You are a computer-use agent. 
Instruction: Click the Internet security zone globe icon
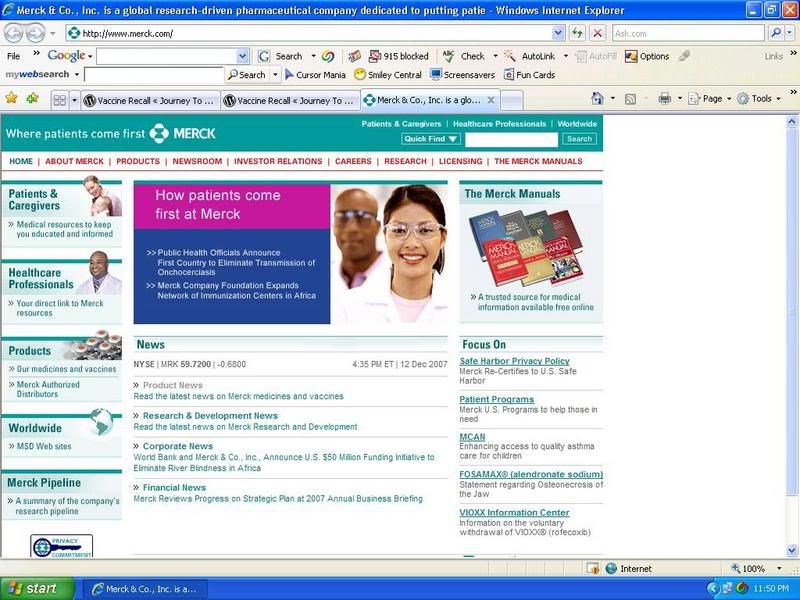pyautogui.click(x=611, y=568)
